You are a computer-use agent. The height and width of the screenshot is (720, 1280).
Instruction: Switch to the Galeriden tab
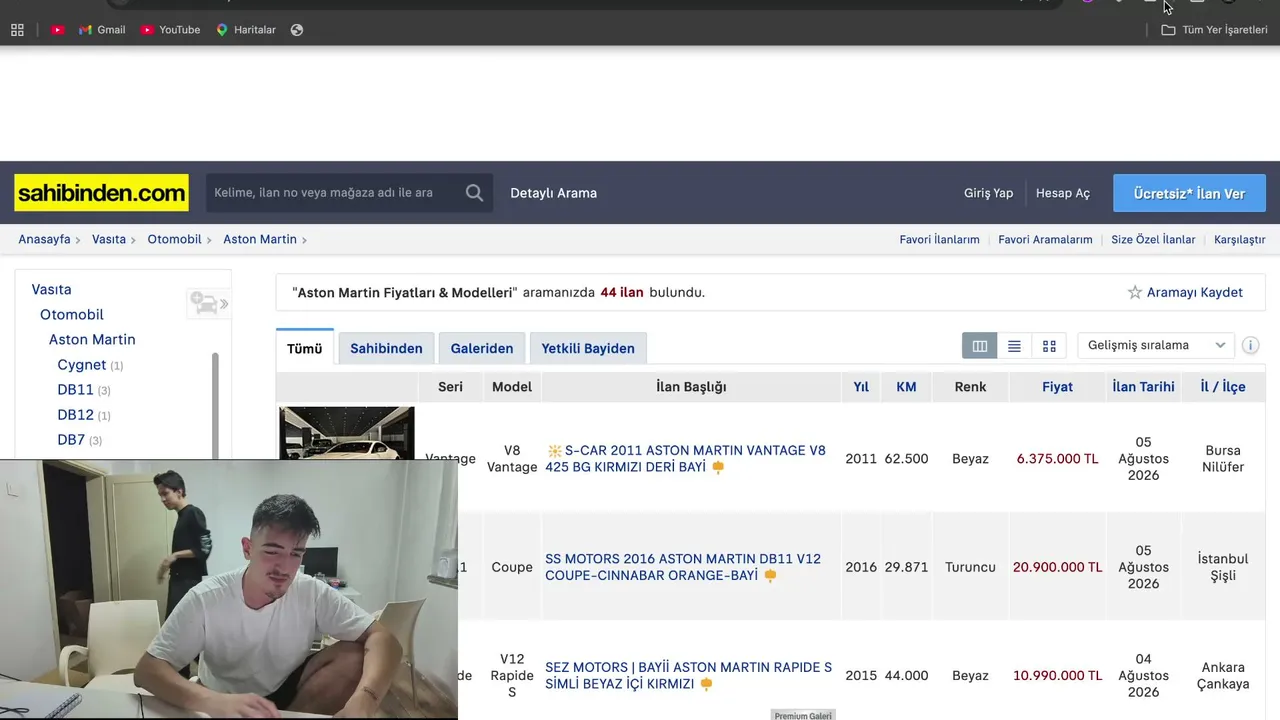[x=482, y=348]
